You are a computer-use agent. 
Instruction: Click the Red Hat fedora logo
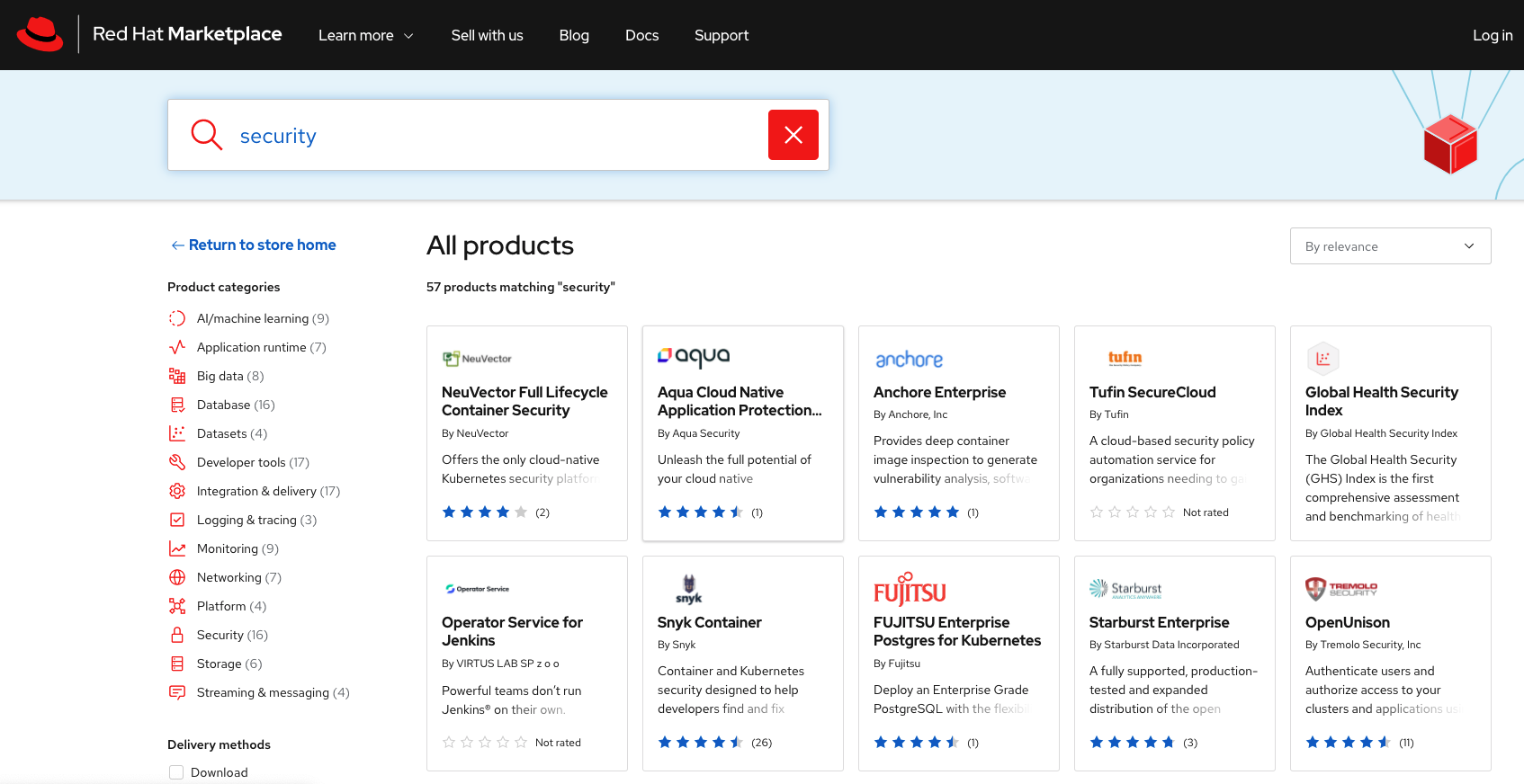tap(40, 34)
